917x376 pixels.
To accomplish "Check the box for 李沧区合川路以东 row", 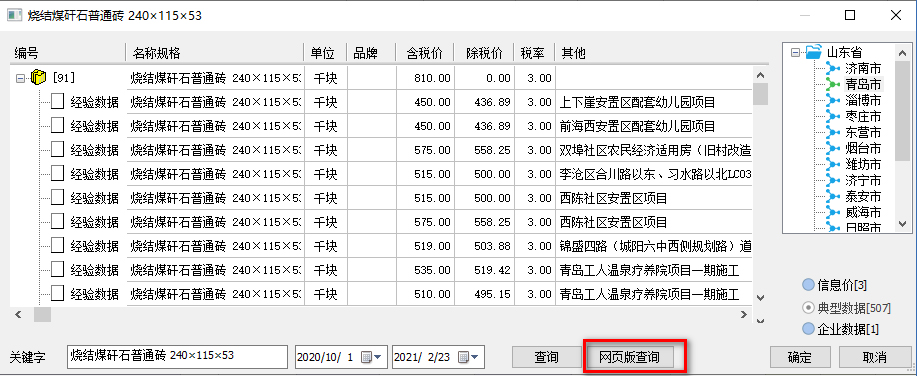I will pos(57,174).
